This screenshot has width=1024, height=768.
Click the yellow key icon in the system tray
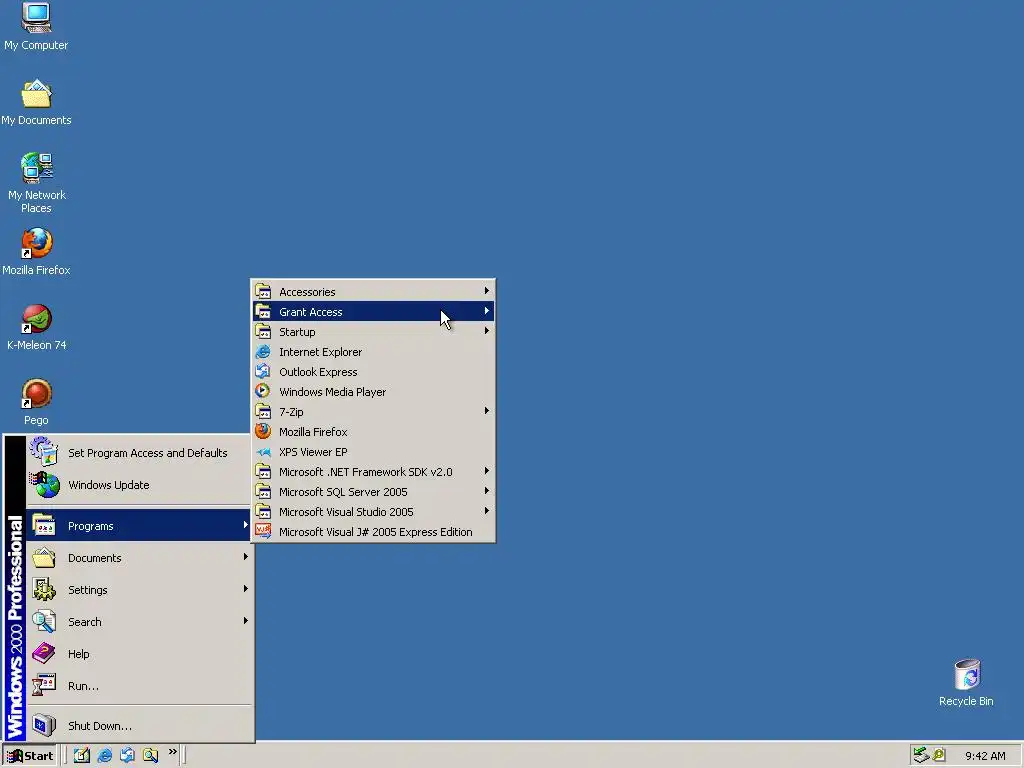939,755
